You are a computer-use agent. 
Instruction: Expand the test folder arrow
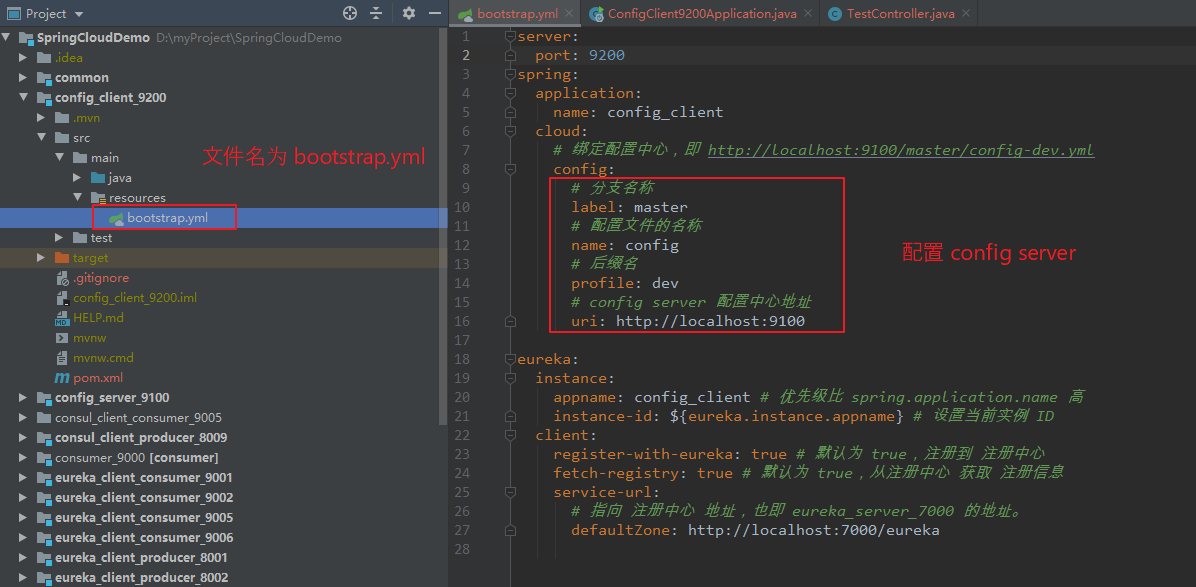click(59, 238)
